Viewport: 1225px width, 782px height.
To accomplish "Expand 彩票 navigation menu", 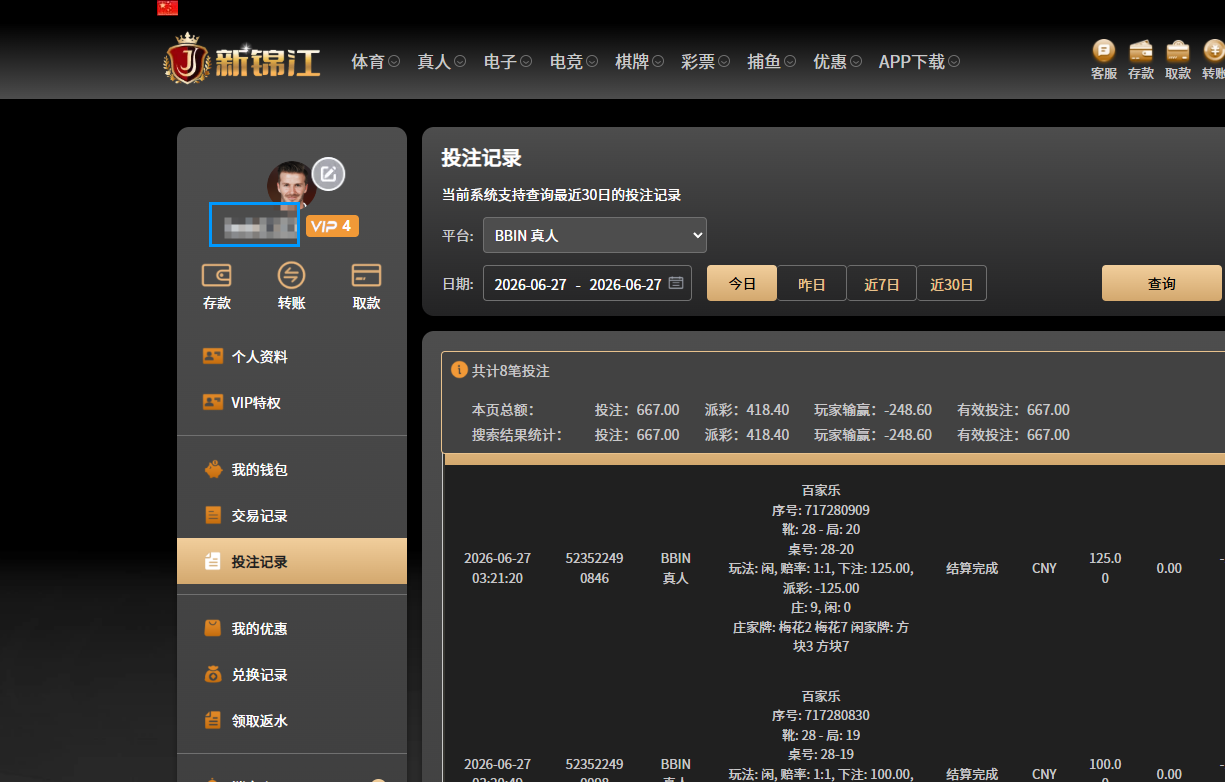I will pyautogui.click(x=705, y=62).
